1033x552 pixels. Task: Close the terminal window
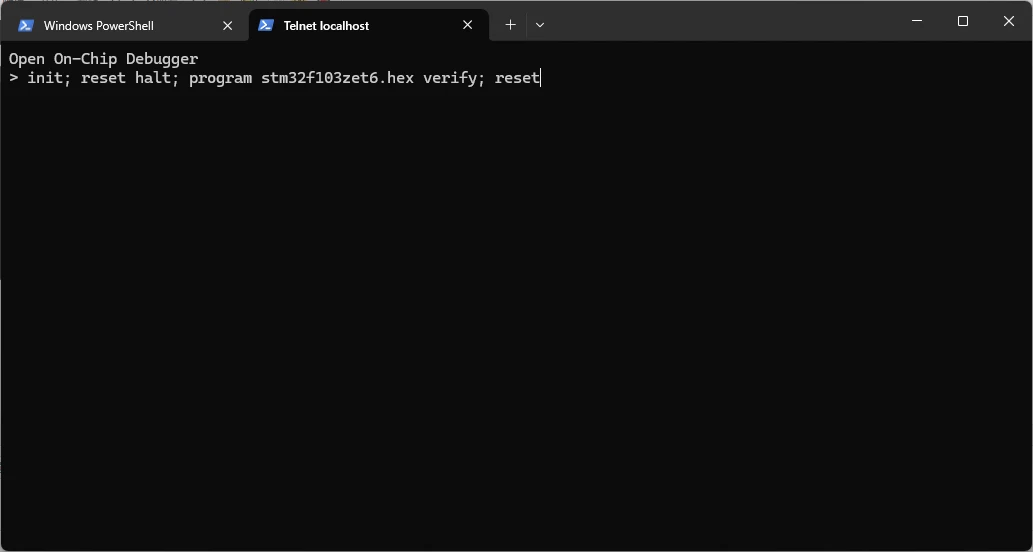coord(1009,21)
